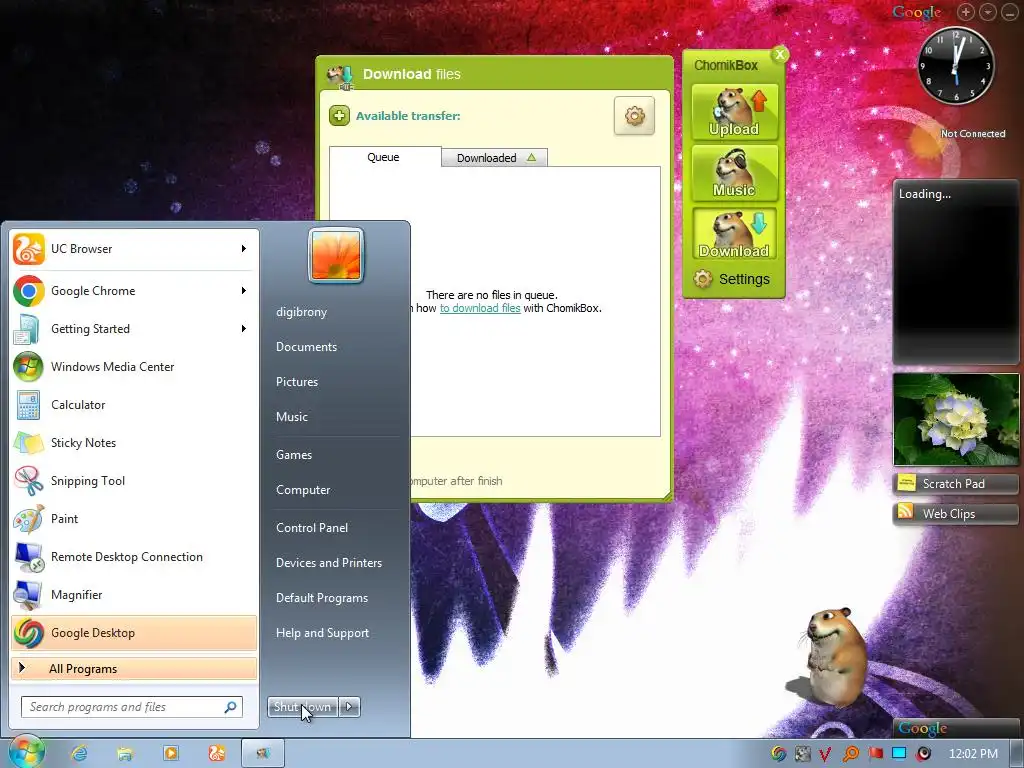Expand Getting Started submenu arrow
This screenshot has height=768, width=1024.
(244, 328)
